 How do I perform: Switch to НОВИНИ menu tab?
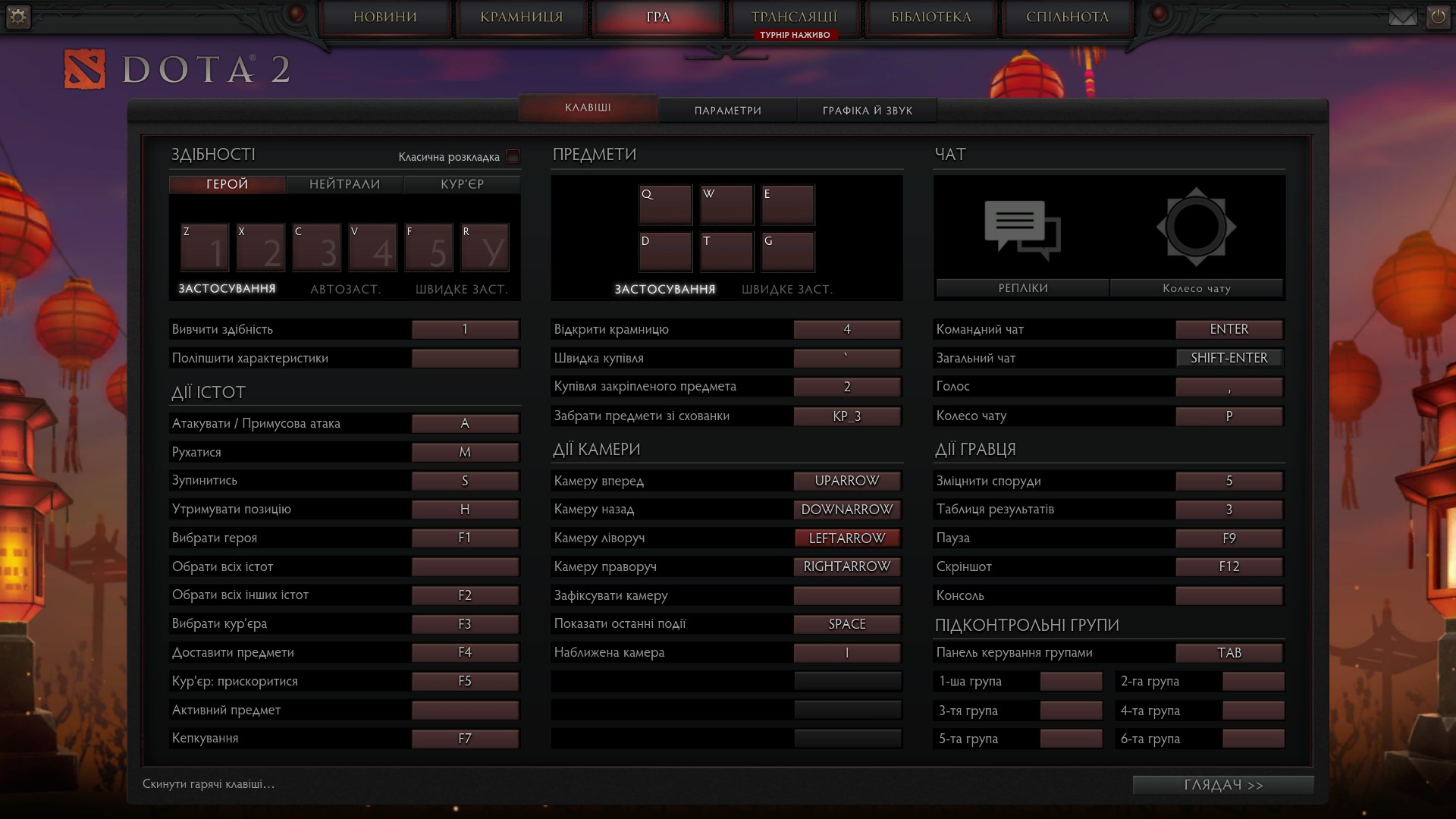pyautogui.click(x=385, y=17)
